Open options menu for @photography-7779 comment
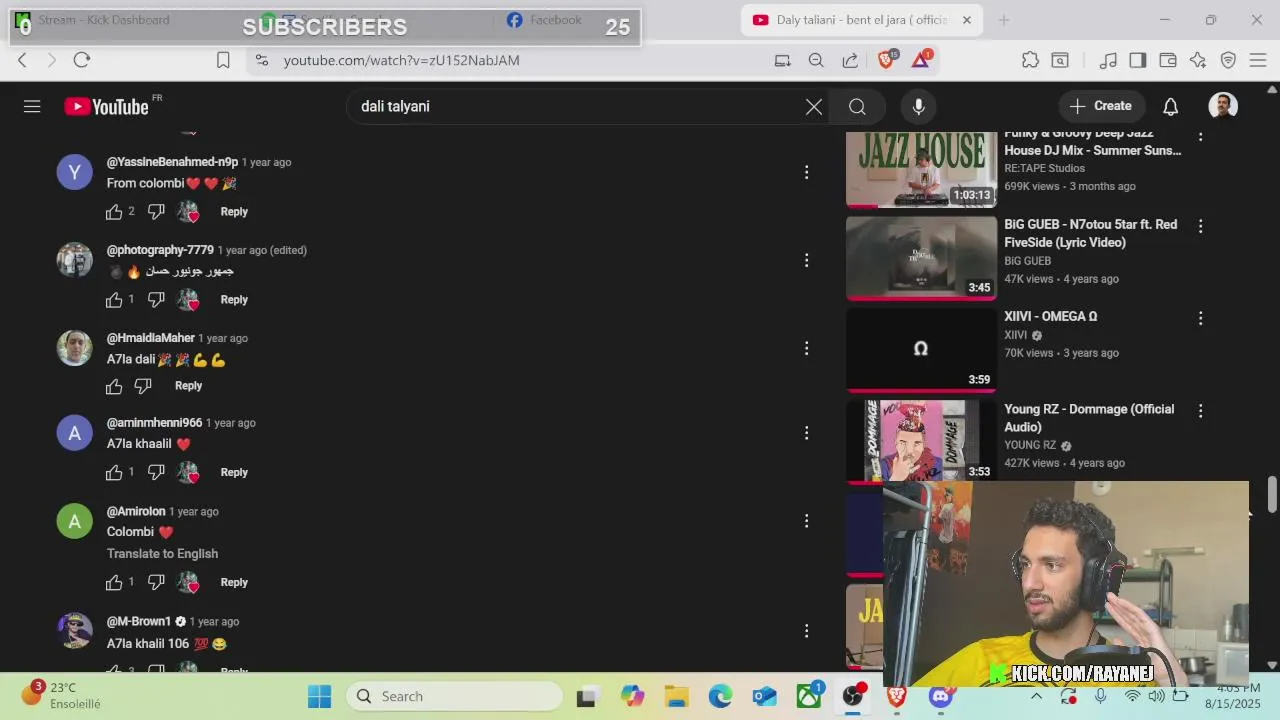Screen dimensions: 1280x720 coord(806,261)
